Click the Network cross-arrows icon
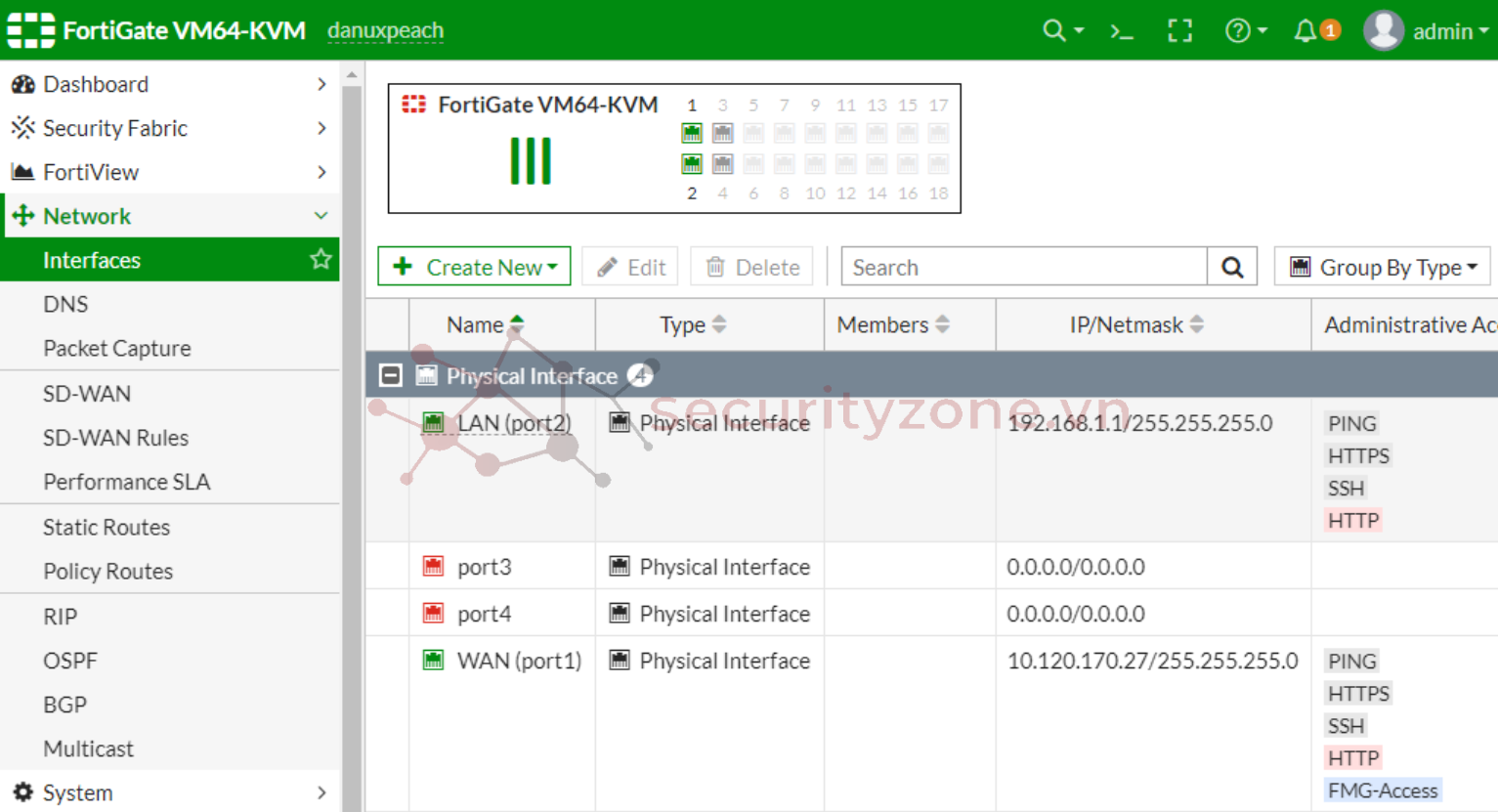 pos(23,216)
